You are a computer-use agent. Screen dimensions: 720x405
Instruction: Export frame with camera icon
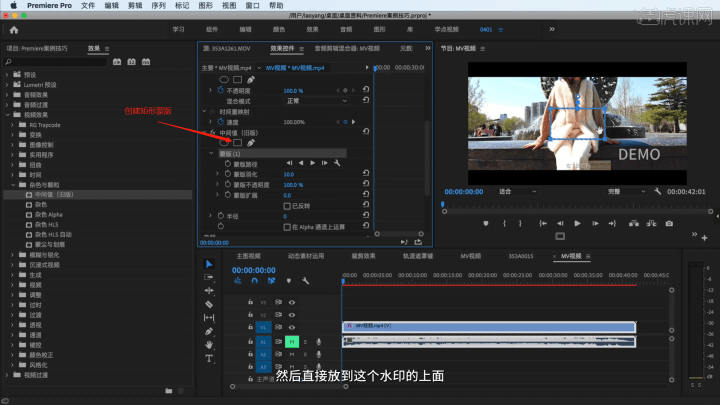669,224
